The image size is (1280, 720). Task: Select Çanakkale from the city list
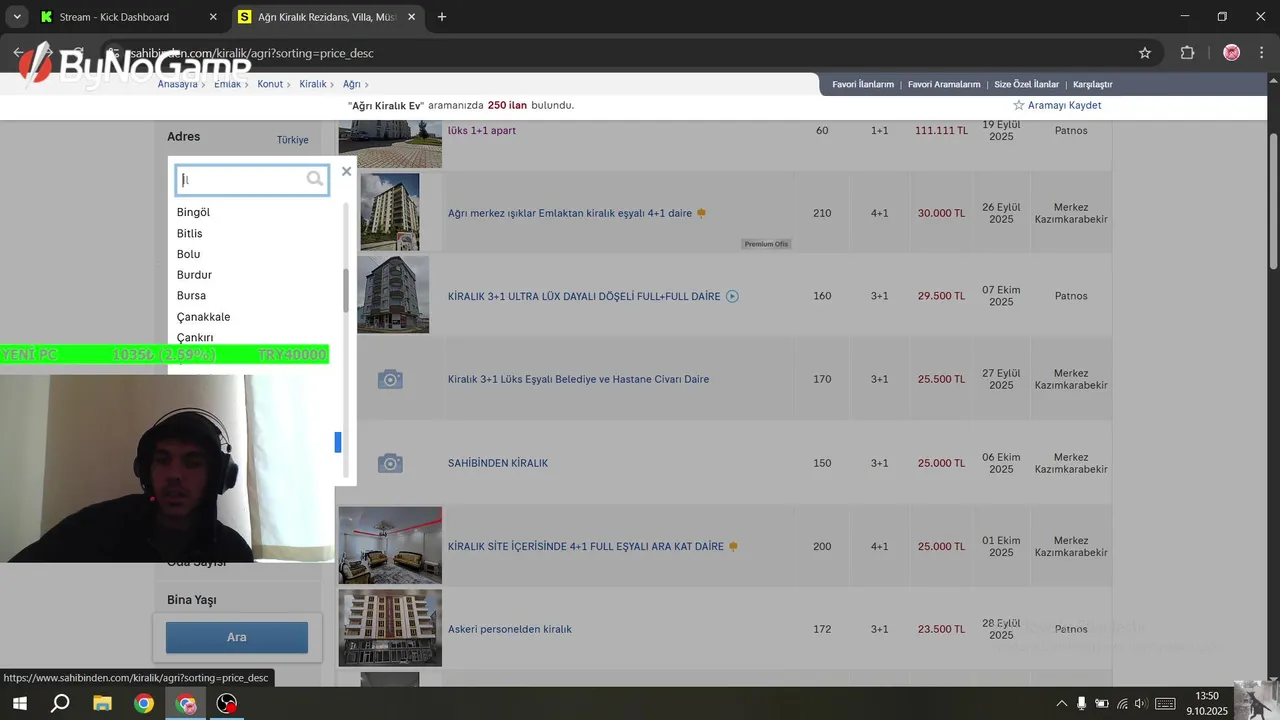(203, 317)
